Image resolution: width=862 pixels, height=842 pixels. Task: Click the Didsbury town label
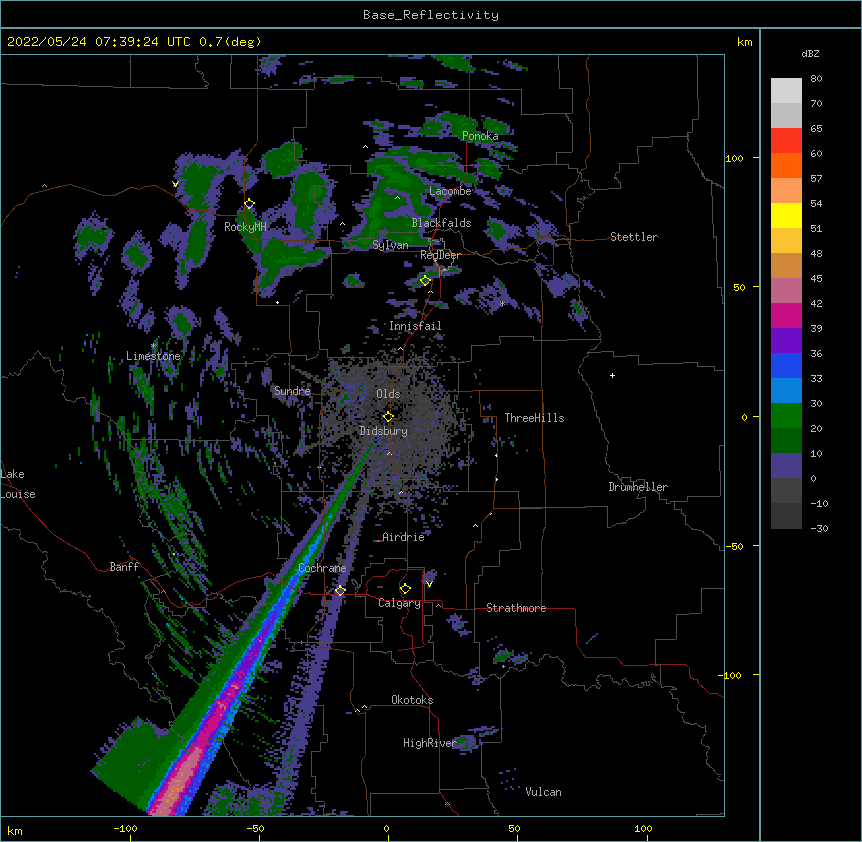[x=384, y=431]
